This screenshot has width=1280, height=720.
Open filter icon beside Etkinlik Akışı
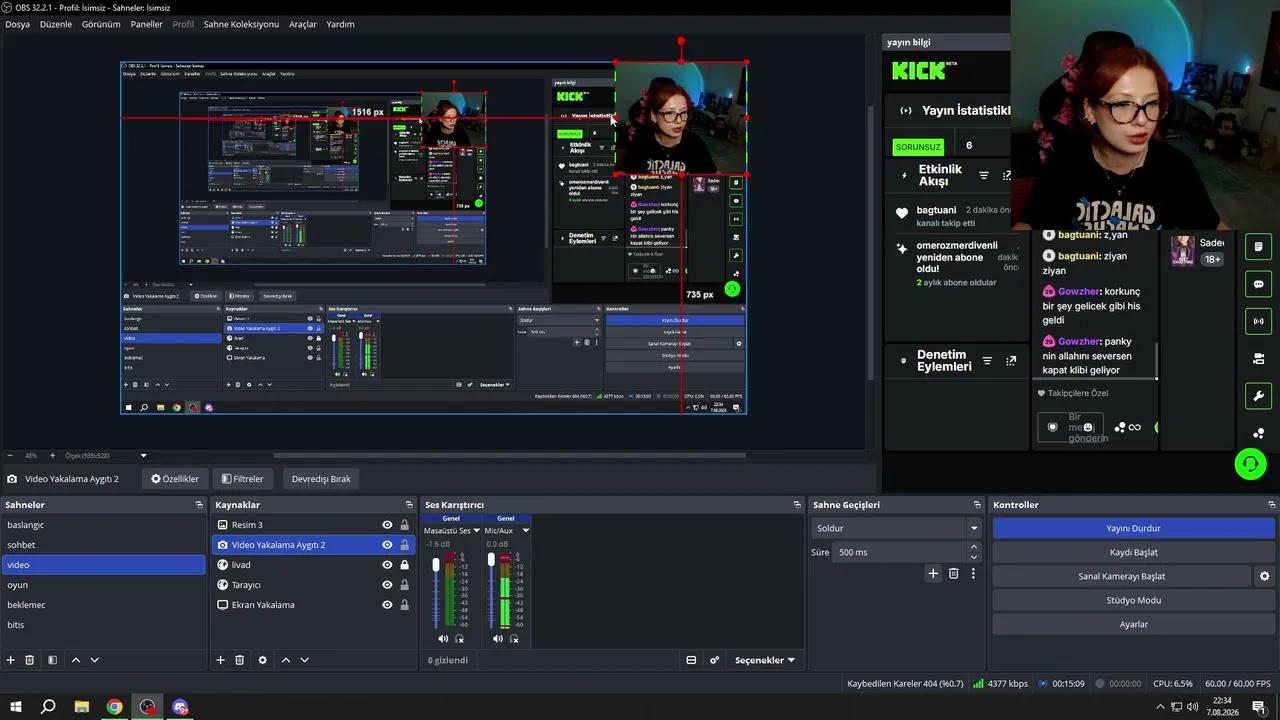(x=984, y=176)
